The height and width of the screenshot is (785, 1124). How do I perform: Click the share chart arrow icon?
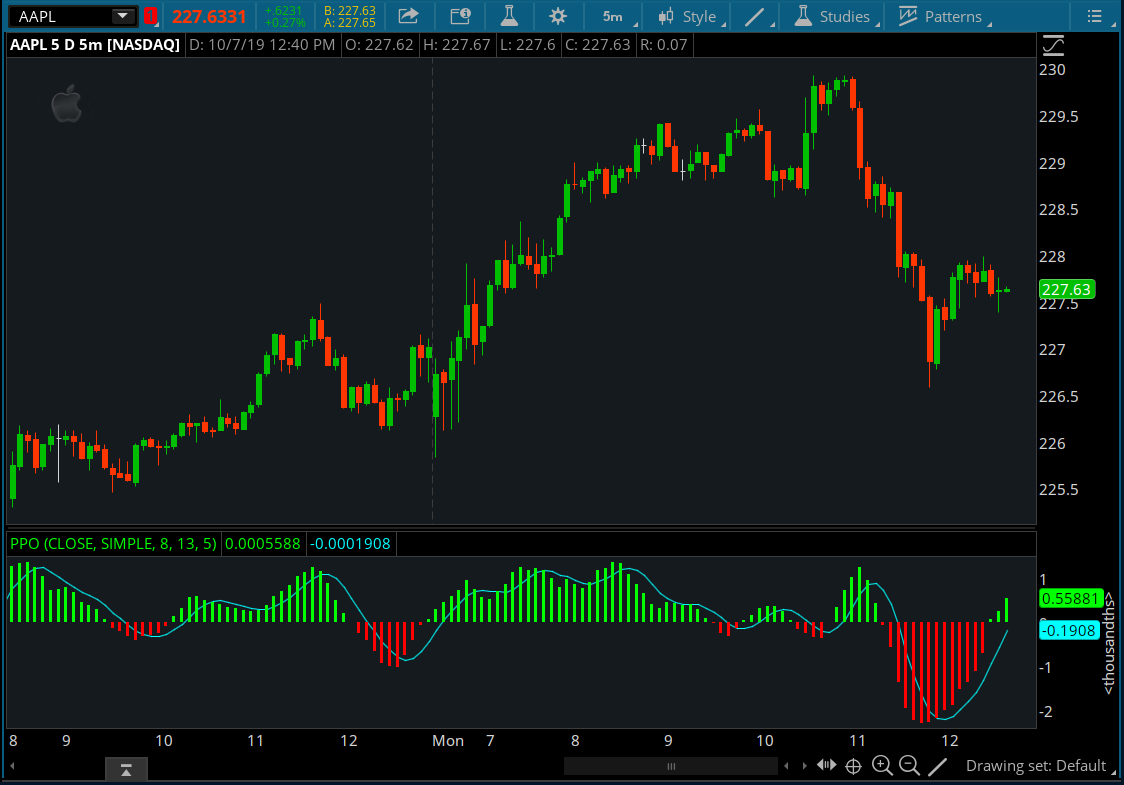click(408, 16)
